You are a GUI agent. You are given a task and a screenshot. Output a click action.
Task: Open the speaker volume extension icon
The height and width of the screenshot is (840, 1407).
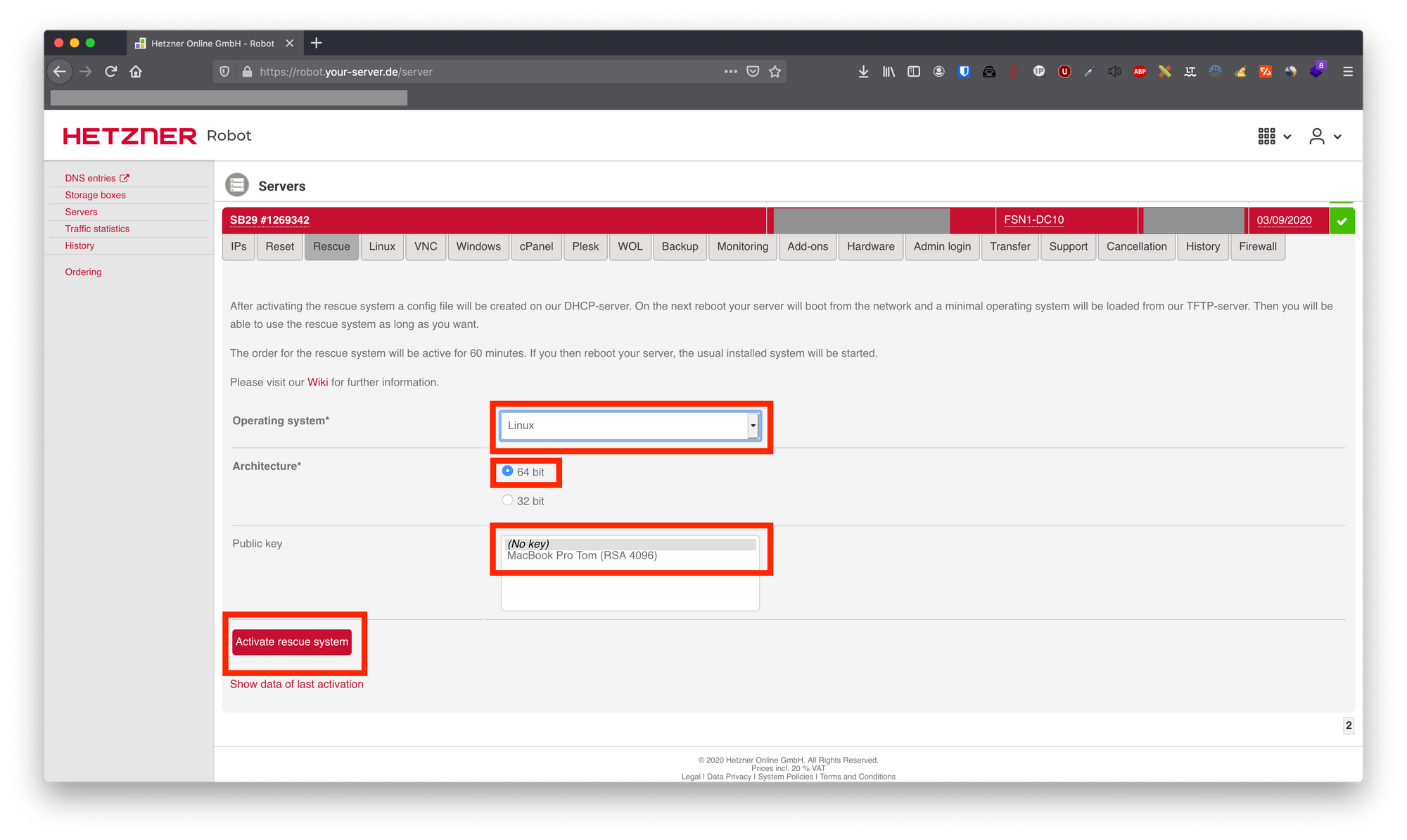click(x=1114, y=72)
